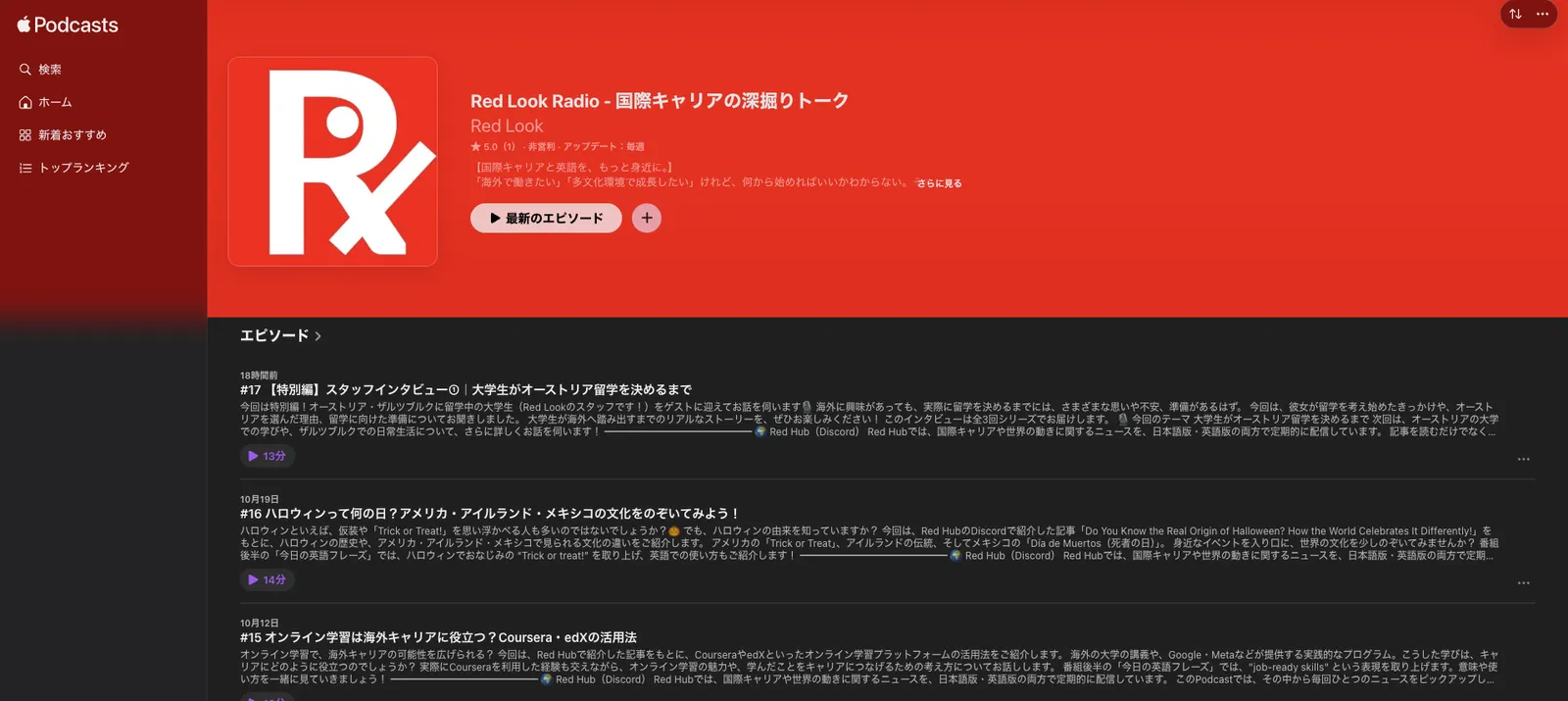Click the description text of episode #17
Image resolution: width=1568 pixels, height=701 pixels.
(869, 419)
